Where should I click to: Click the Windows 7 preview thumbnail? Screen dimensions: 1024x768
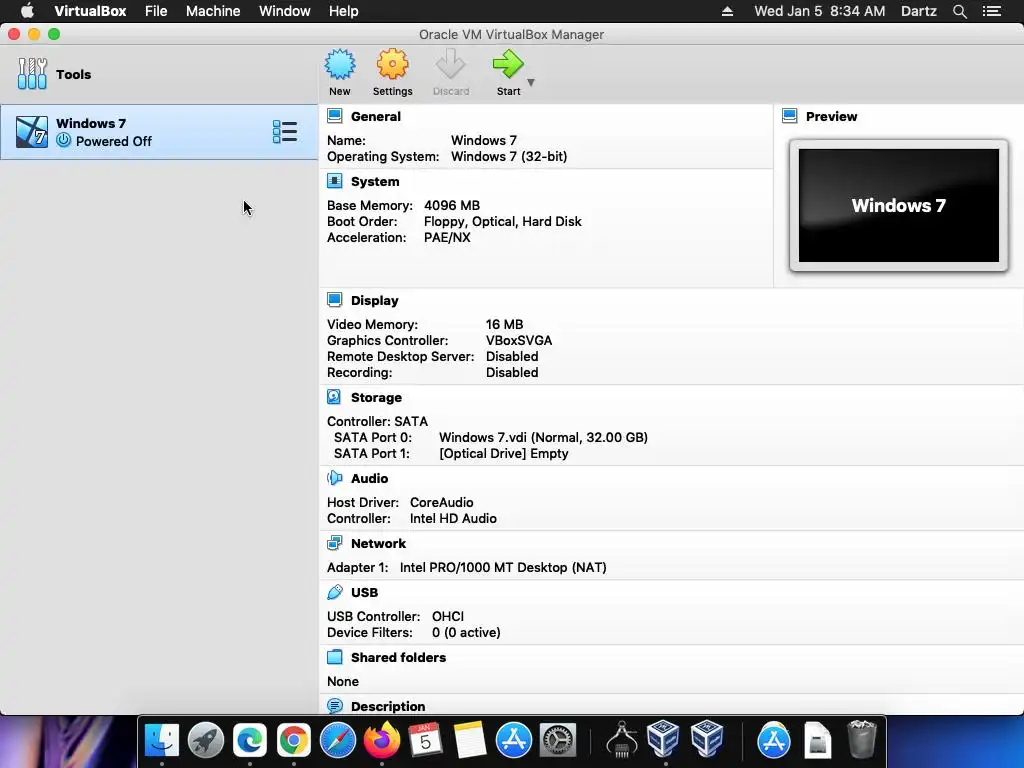coord(899,205)
